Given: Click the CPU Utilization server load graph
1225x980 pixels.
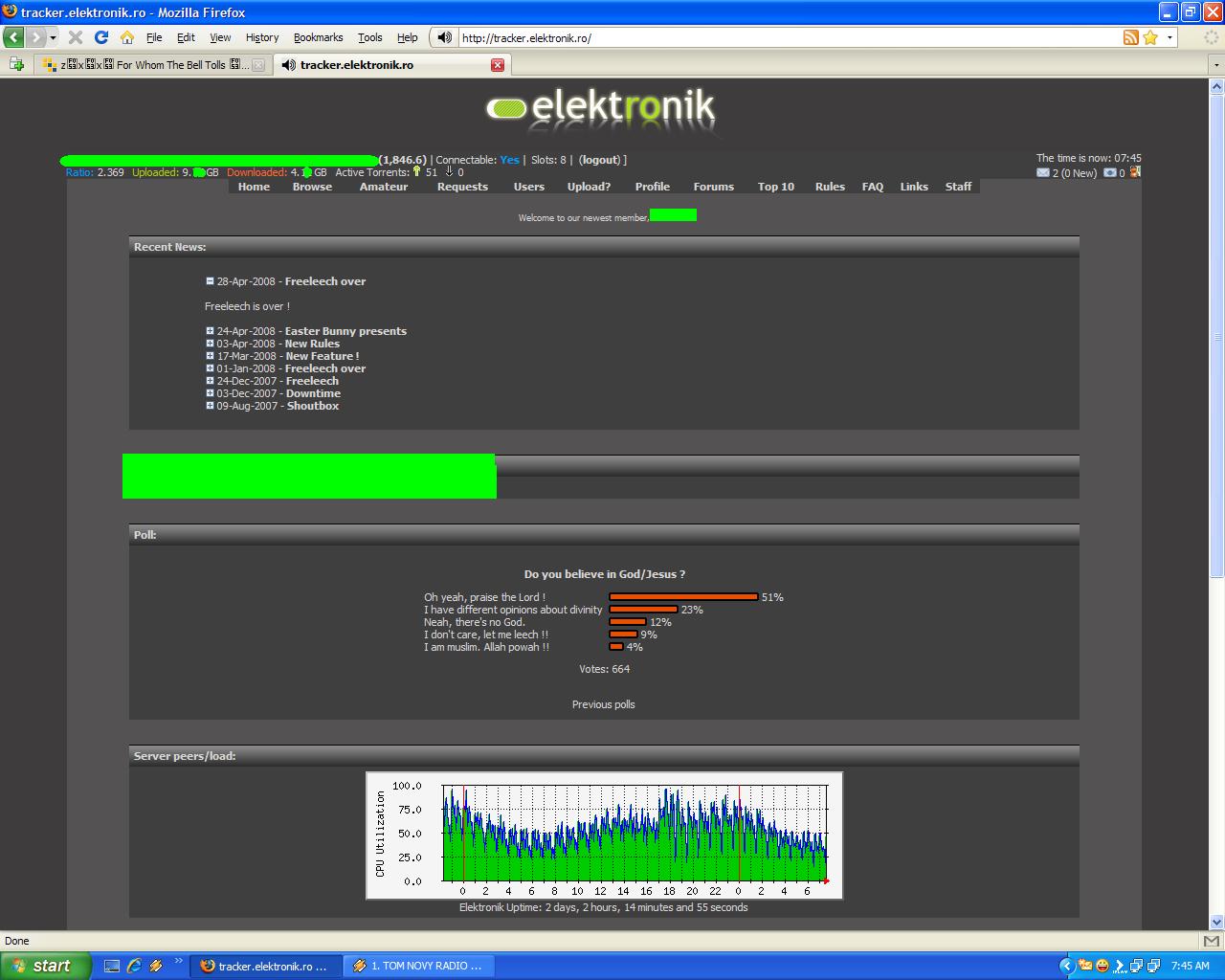Looking at the screenshot, I should coord(604,835).
